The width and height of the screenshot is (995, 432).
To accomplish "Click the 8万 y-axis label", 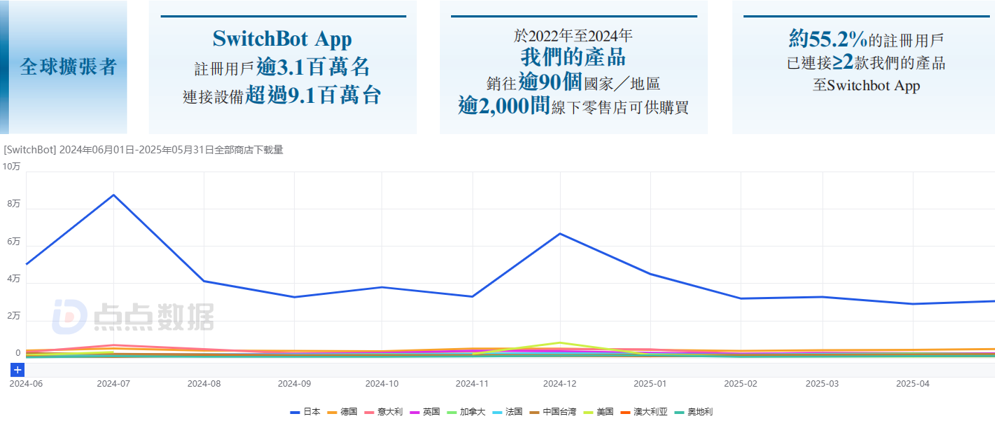I will click(13, 204).
